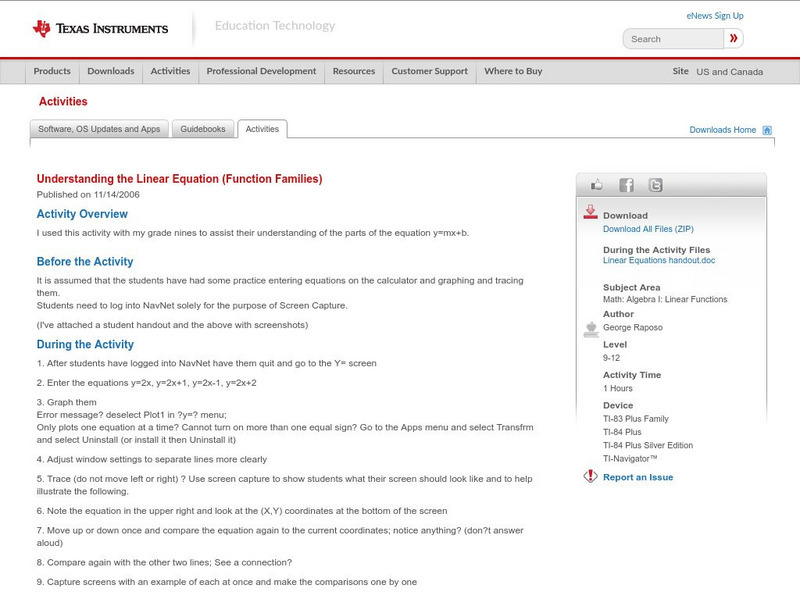Click step 1 After students have logged text
The image size is (800, 592).
207,363
